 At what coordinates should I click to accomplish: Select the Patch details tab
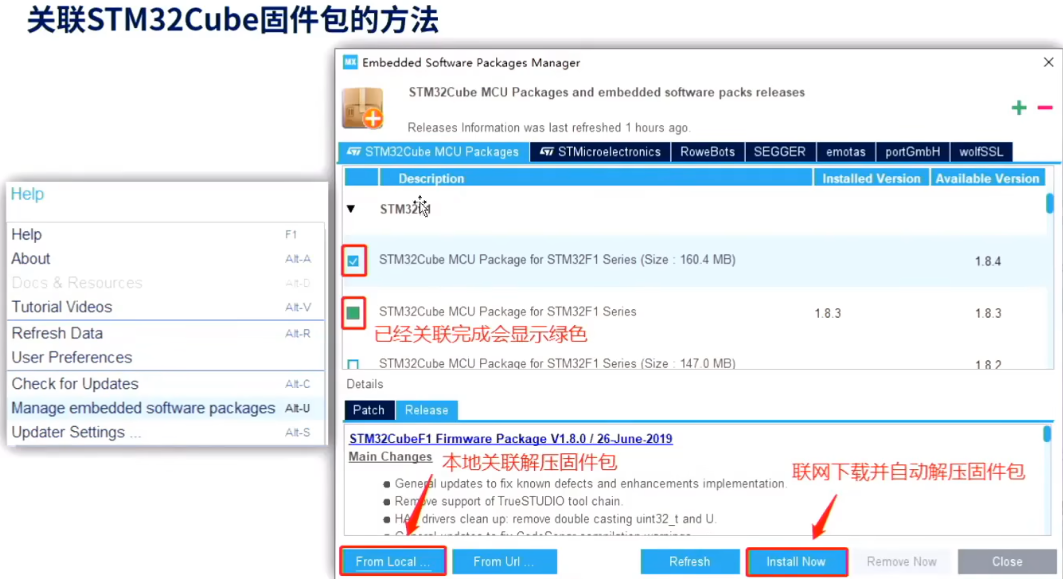coord(369,410)
